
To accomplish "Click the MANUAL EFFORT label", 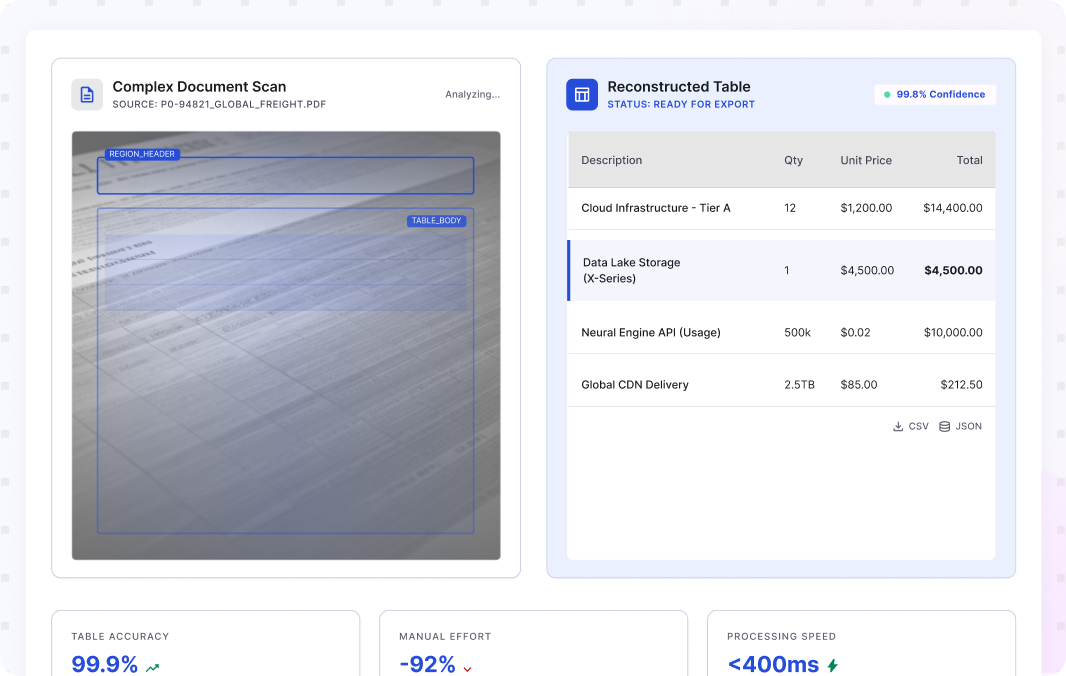I will pyautogui.click(x=445, y=637).
